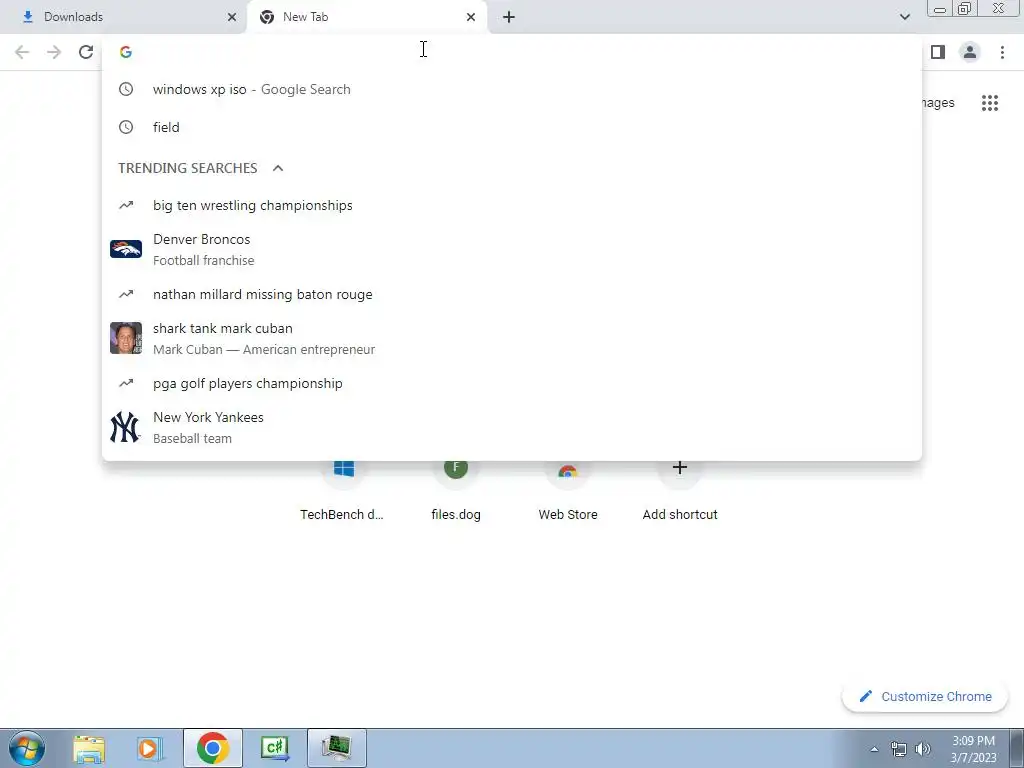The image size is (1024, 768).
Task: Click the taskbar clock showing 3:09 PM
Action: (x=974, y=749)
